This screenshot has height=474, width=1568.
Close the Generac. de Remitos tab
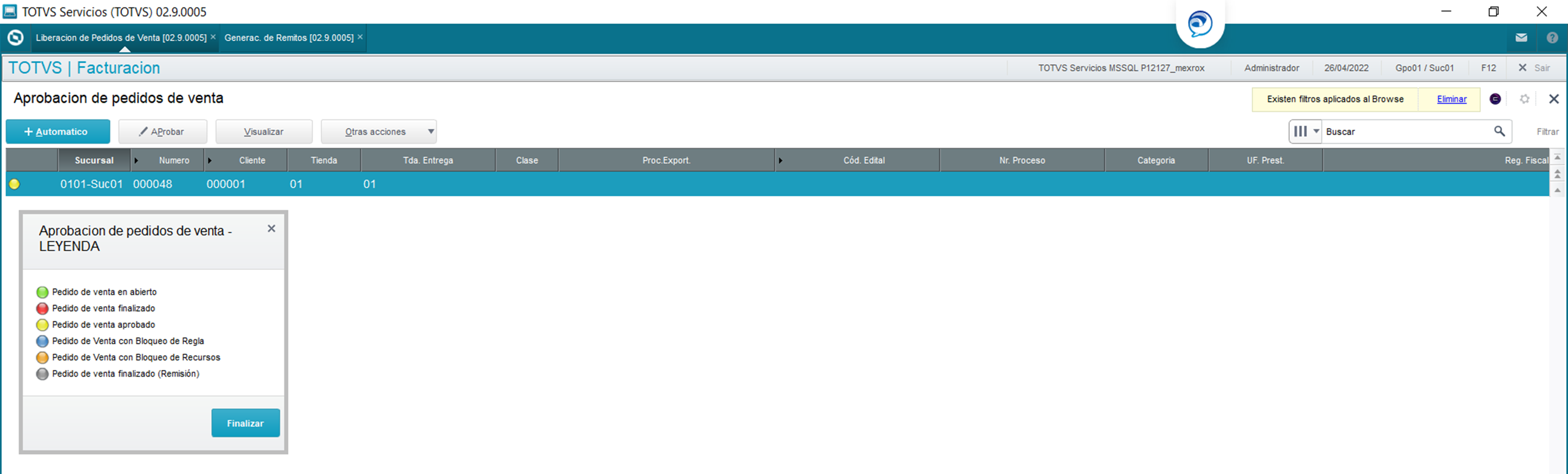pyautogui.click(x=360, y=37)
